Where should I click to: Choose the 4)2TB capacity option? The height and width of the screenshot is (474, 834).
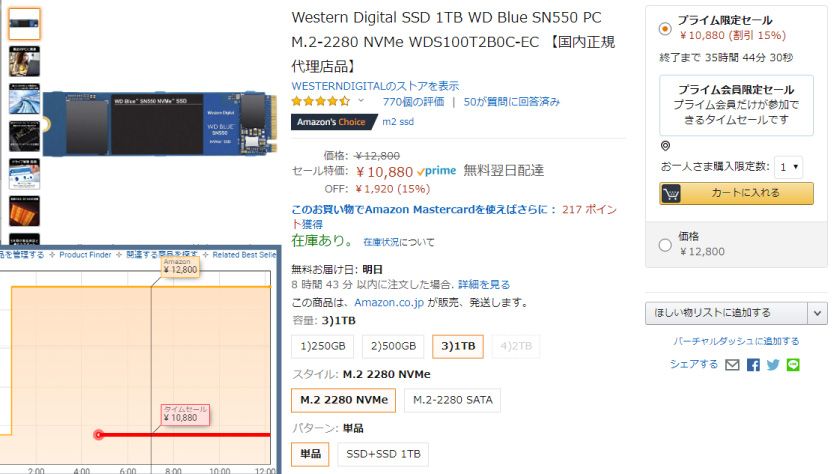pos(516,346)
